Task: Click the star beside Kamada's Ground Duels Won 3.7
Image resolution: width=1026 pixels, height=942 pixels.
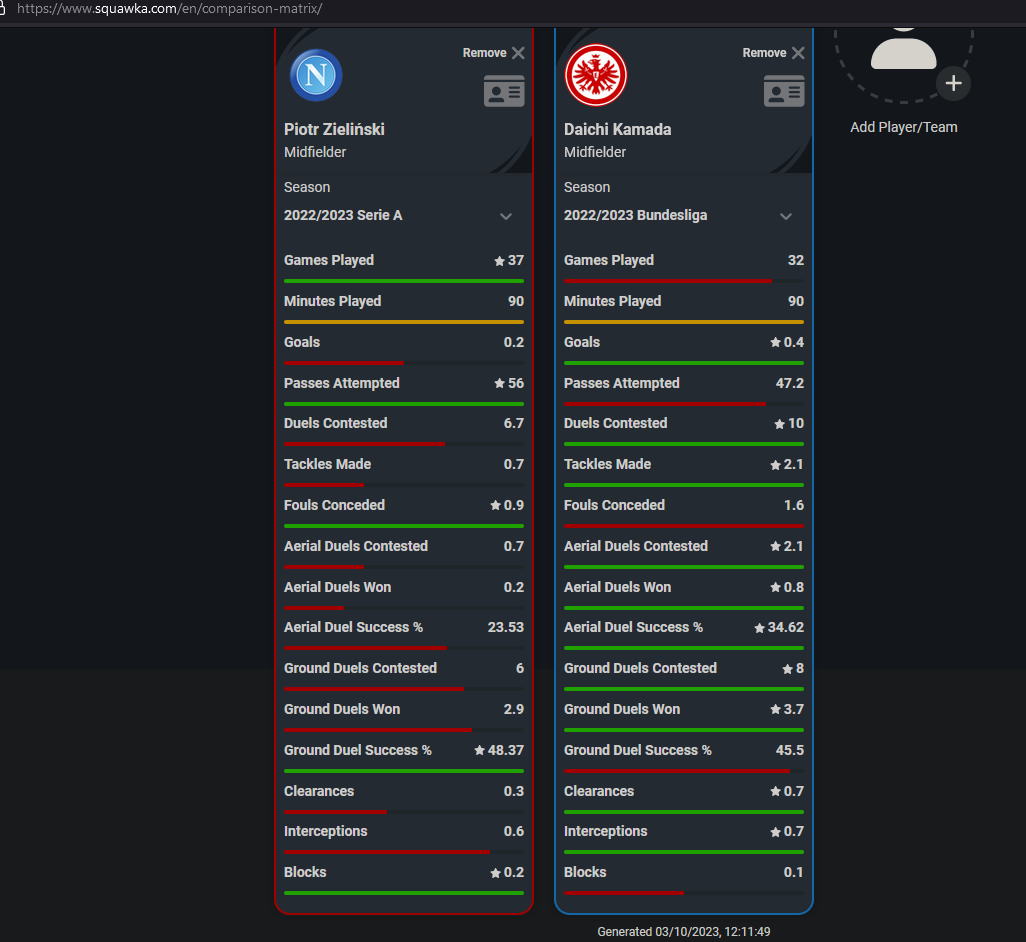Action: (775, 710)
